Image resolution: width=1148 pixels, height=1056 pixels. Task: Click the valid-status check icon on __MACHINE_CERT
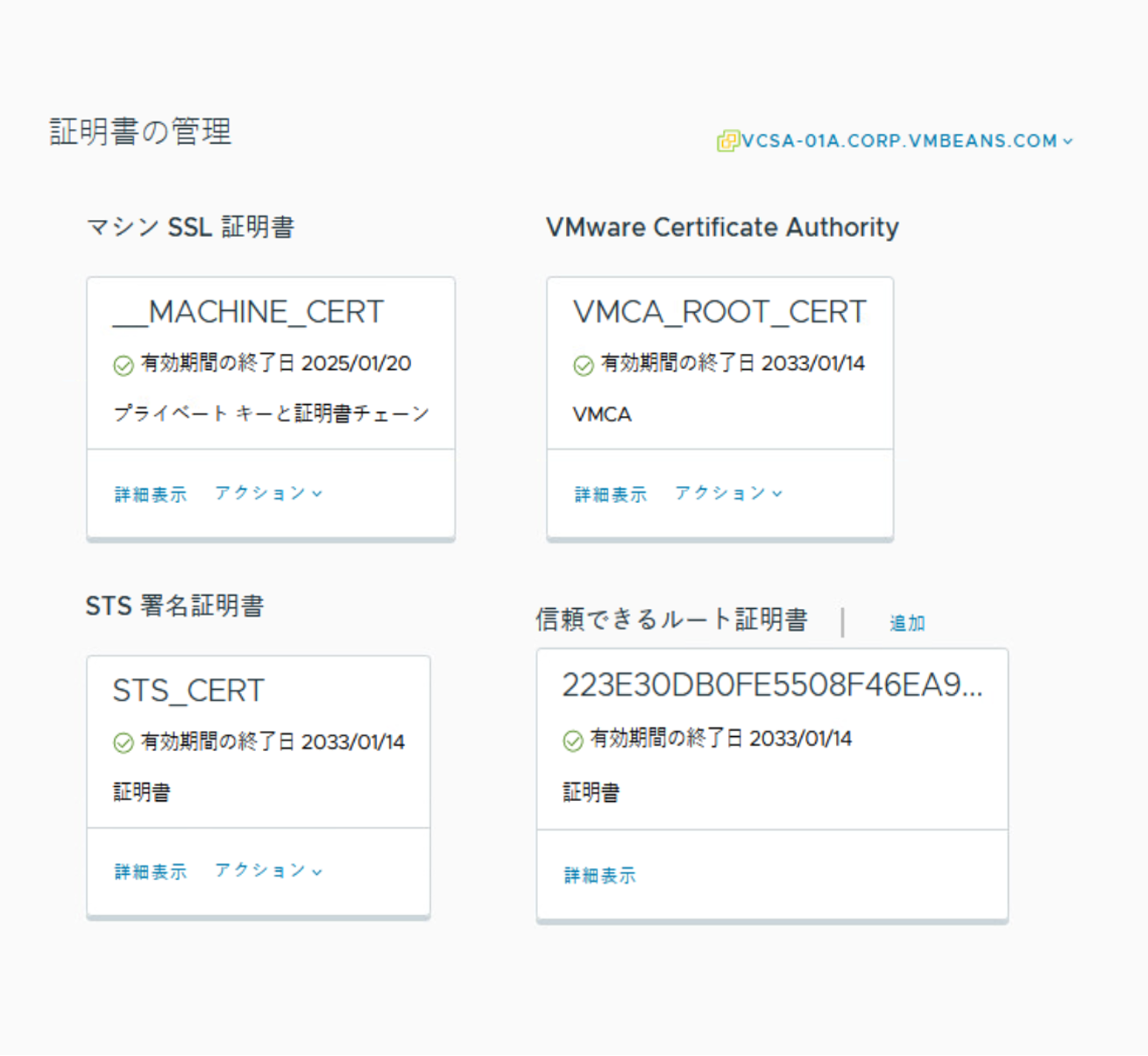coord(124,365)
